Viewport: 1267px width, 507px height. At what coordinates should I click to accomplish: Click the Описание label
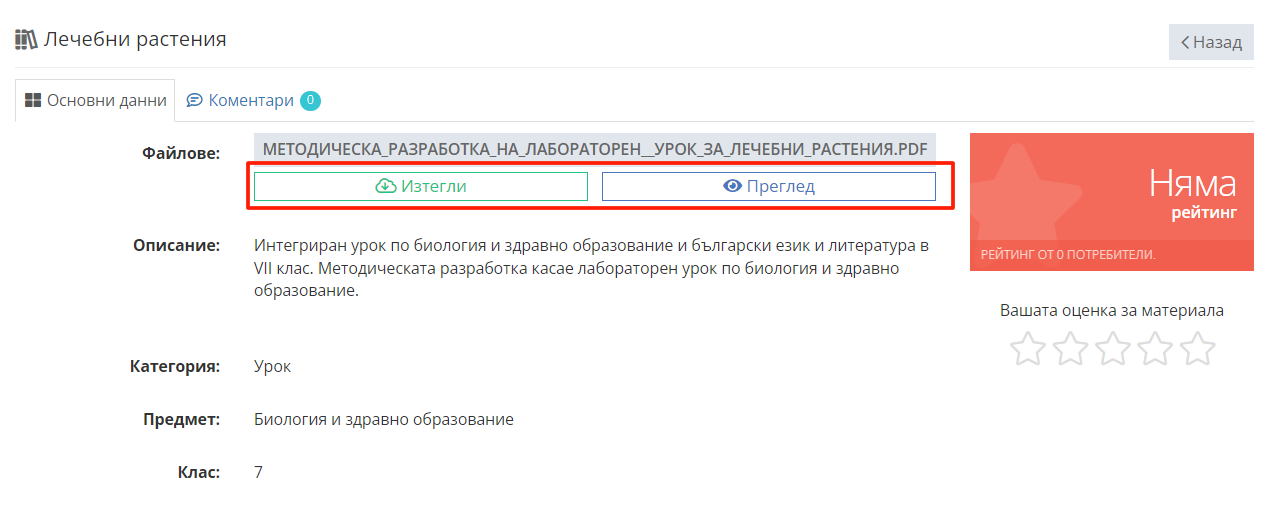pos(177,245)
